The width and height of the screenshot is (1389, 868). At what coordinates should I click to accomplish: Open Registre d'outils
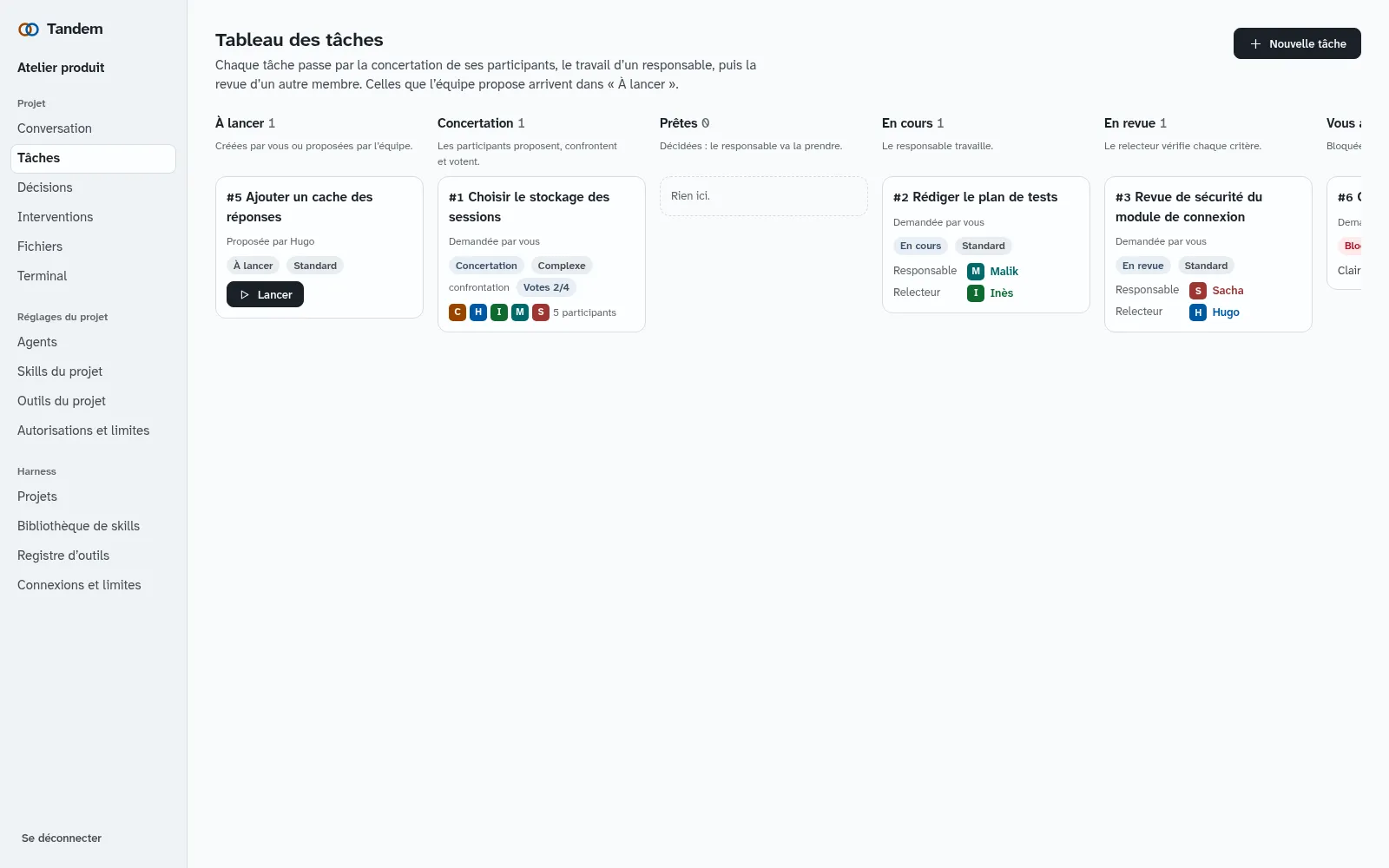[93, 556]
